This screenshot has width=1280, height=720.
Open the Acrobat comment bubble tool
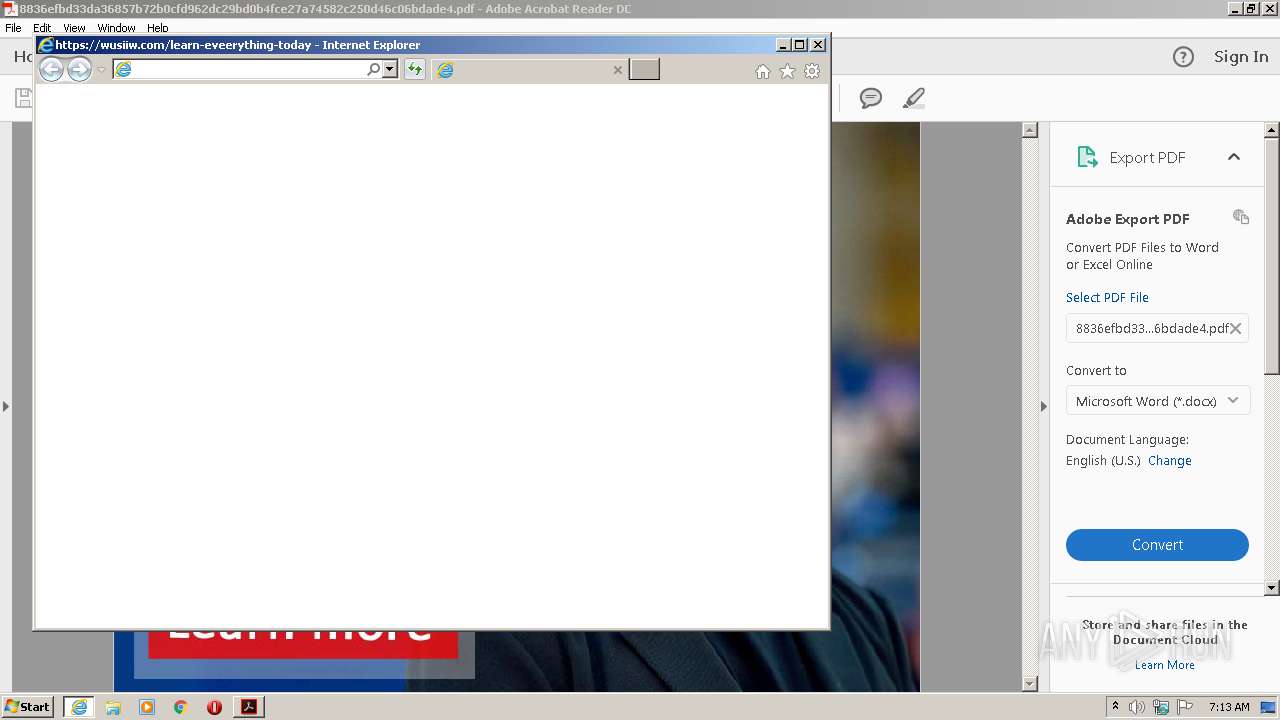[x=871, y=98]
